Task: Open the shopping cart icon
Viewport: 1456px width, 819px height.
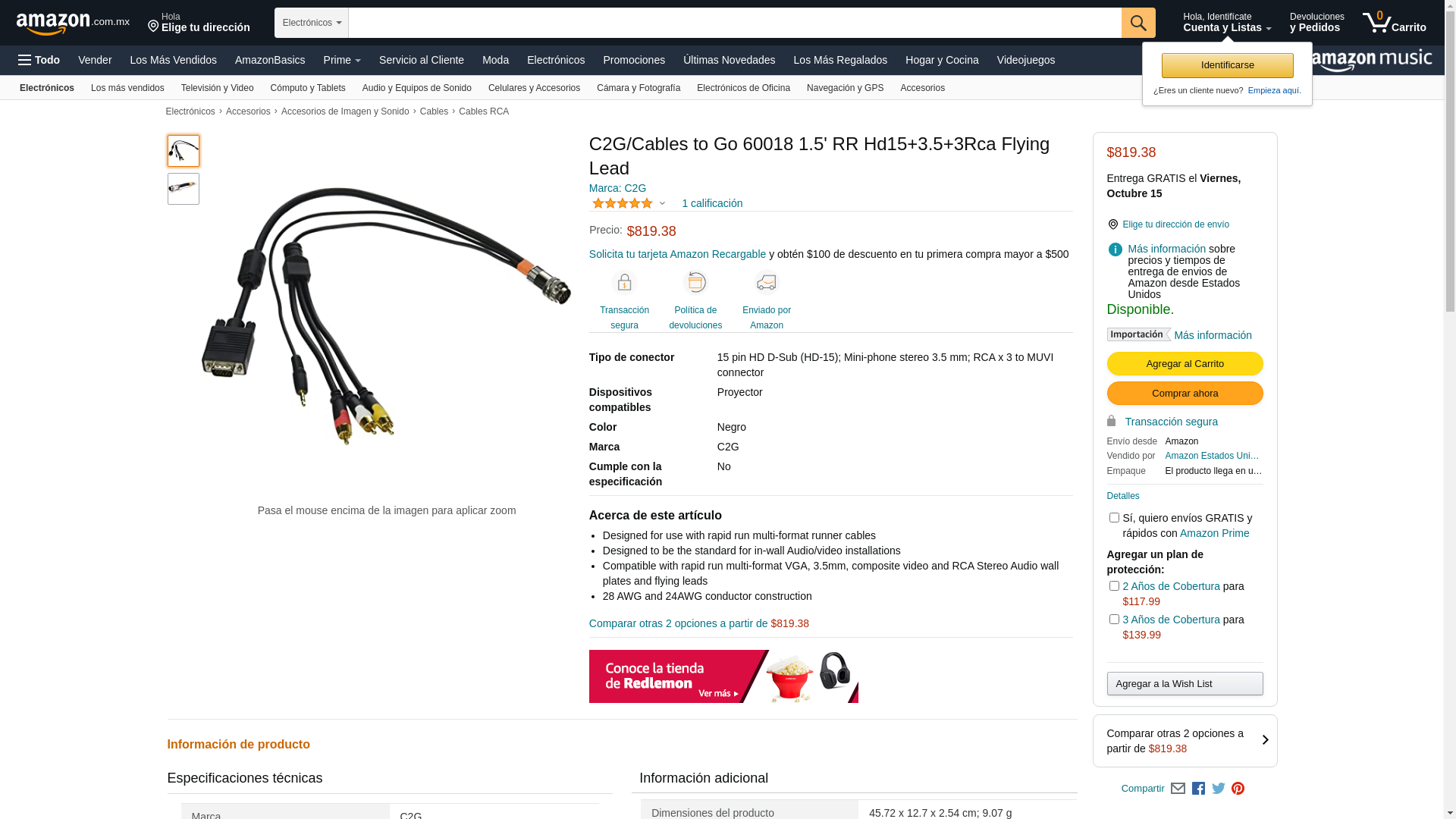Action: [x=1394, y=23]
